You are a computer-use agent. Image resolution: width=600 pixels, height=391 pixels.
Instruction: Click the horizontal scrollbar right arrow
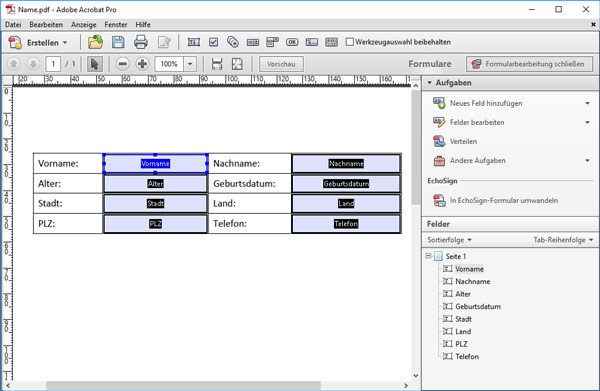(406, 385)
